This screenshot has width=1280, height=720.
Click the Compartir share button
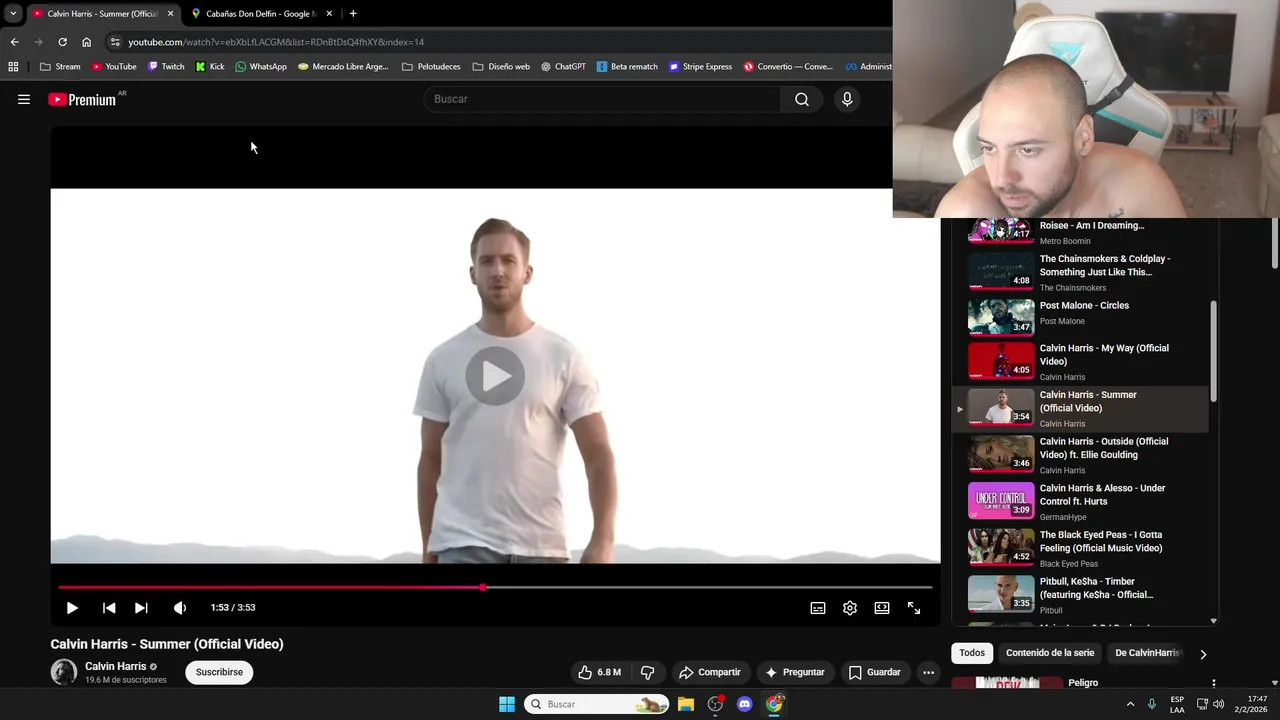pos(709,672)
